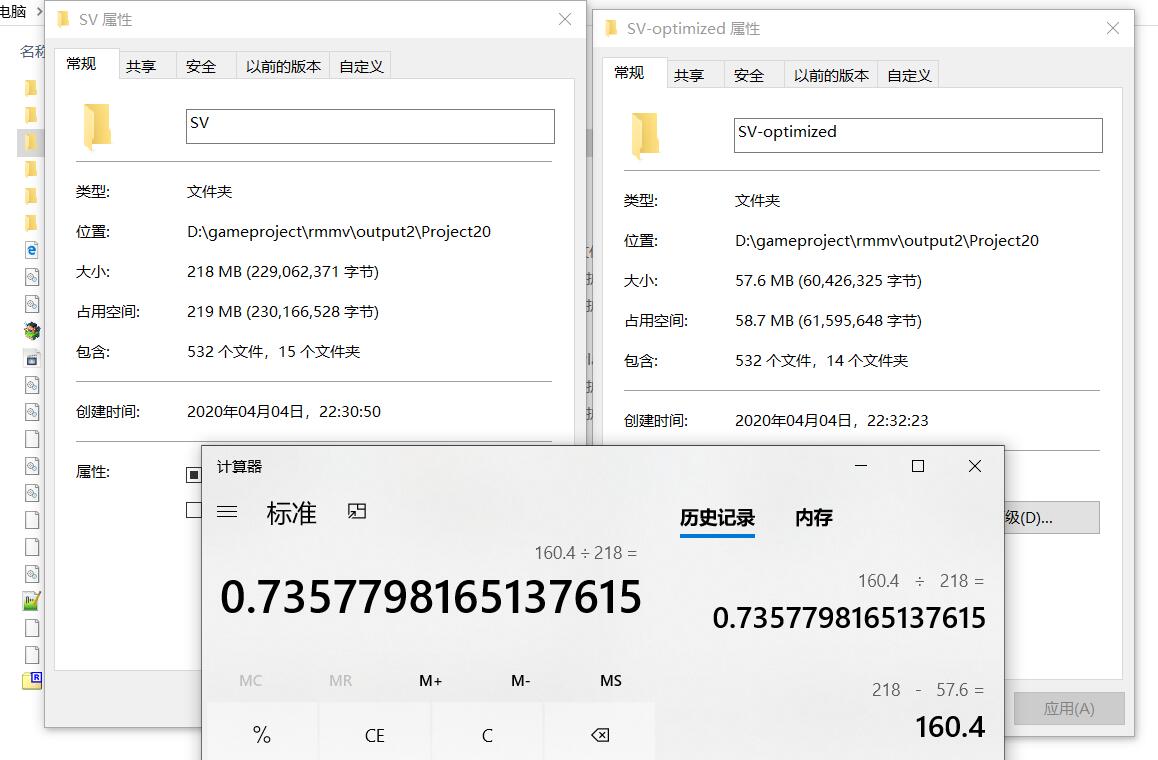Open 以前的版本 tab in SV properties window

point(284,66)
